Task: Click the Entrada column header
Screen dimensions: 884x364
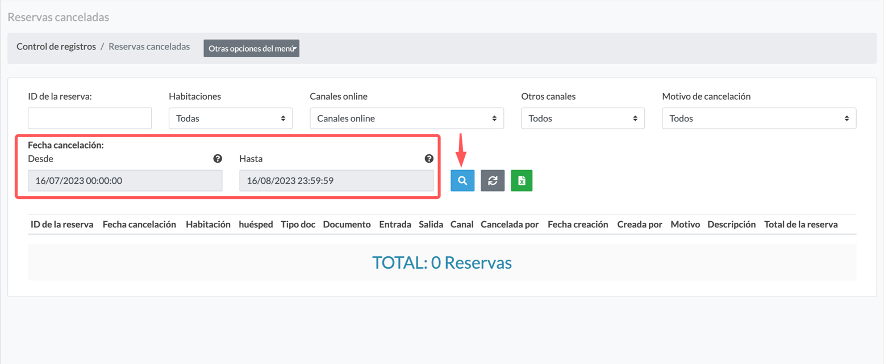Action: coord(395,224)
